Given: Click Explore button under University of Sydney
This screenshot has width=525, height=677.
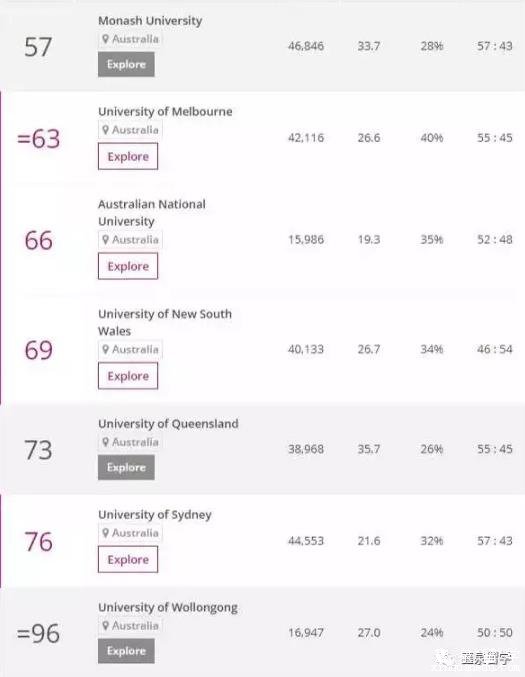Looking at the screenshot, I should click(128, 560).
